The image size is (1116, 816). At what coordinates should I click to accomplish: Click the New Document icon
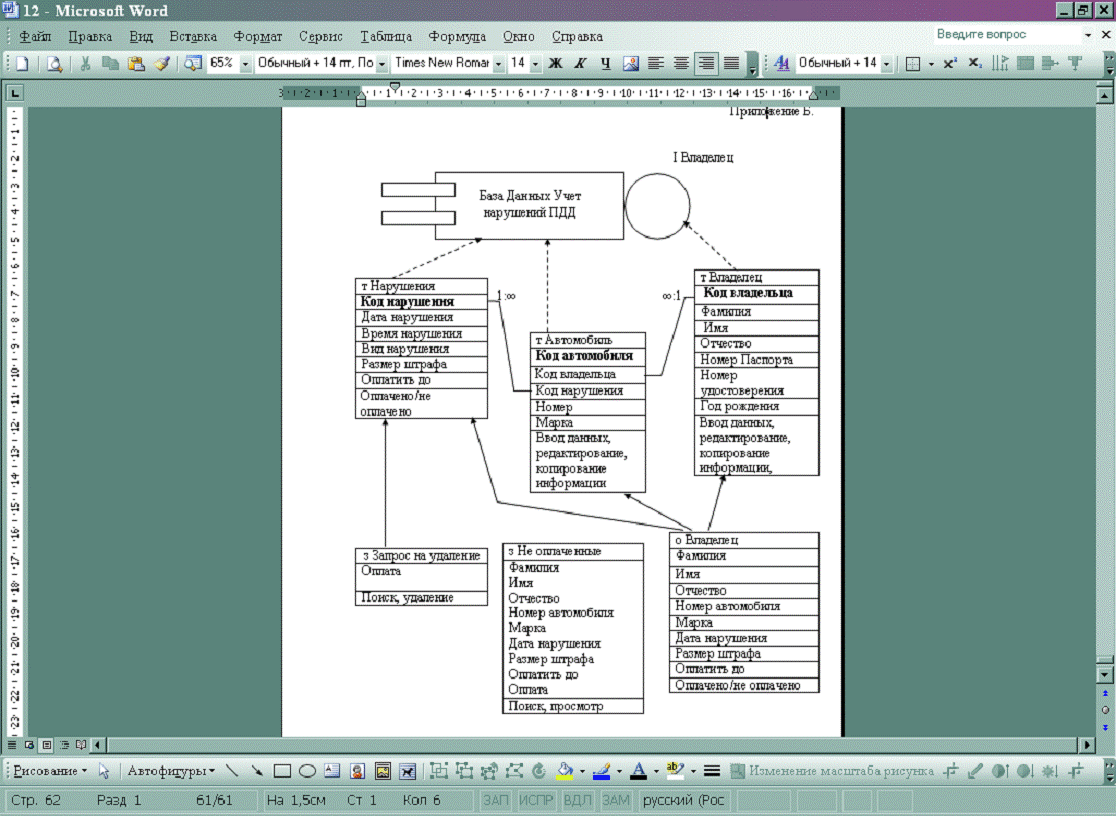tap(22, 63)
